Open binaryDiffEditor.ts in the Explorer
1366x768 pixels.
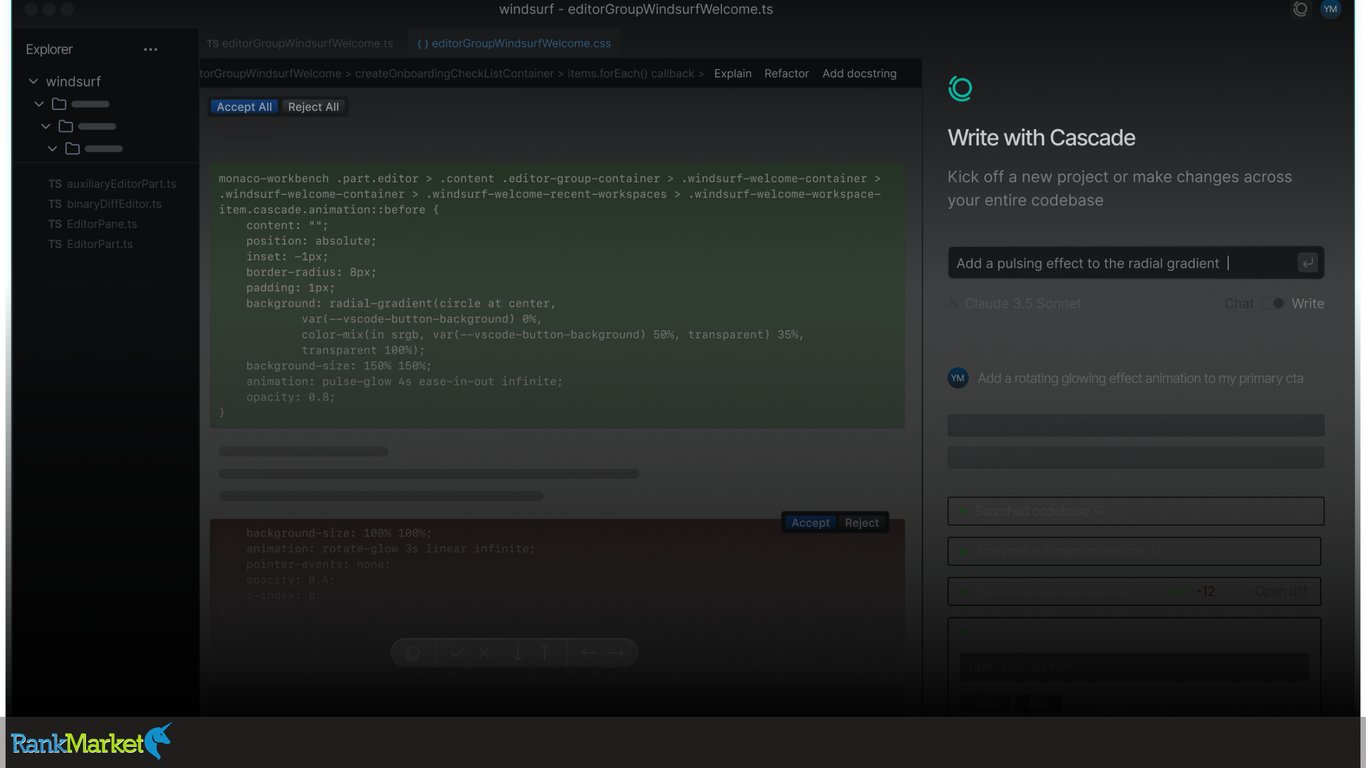105,204
